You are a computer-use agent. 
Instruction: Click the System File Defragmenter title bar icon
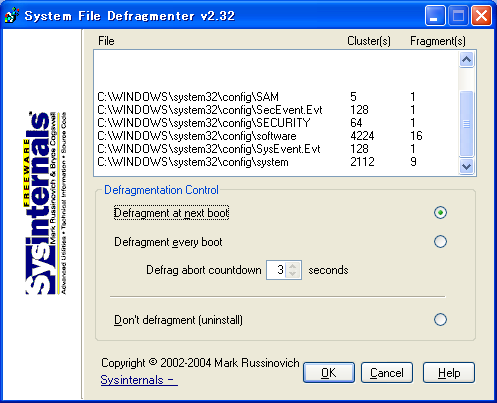12,15
